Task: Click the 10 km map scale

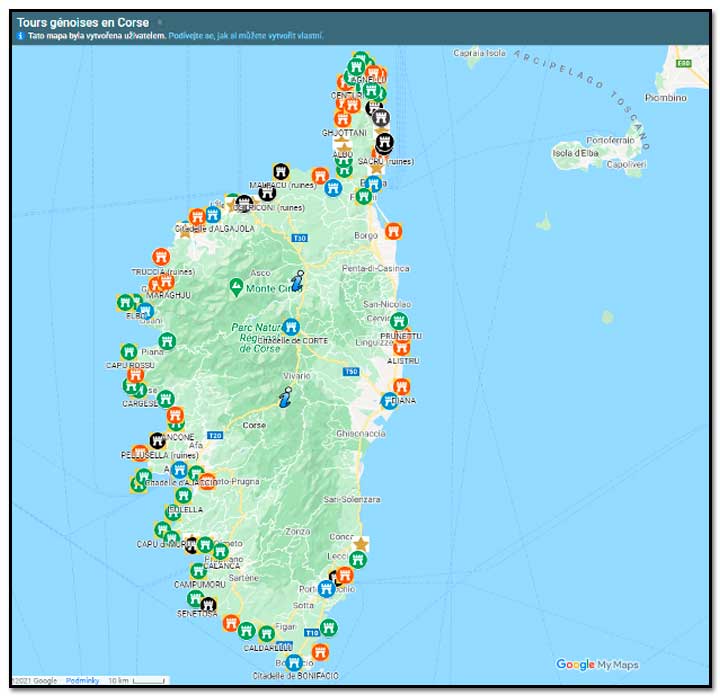Action: coord(137,680)
